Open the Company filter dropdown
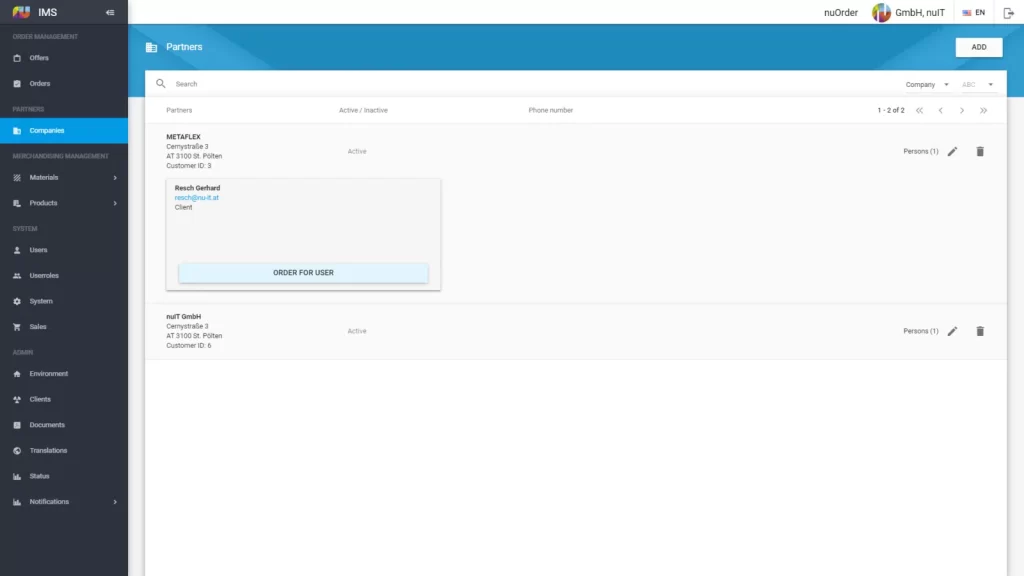The height and width of the screenshot is (576, 1024). (x=926, y=85)
